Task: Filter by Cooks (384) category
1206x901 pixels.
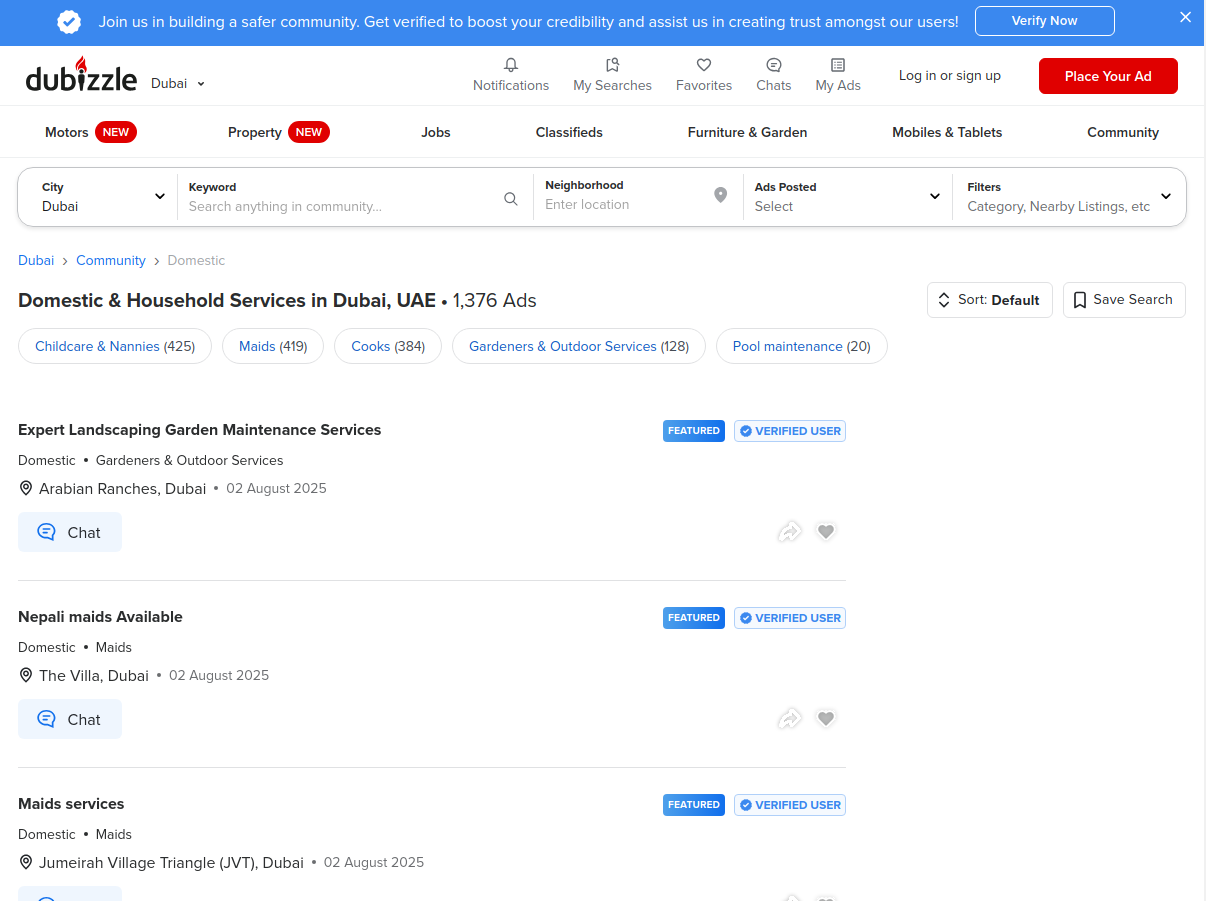Action: tap(388, 346)
